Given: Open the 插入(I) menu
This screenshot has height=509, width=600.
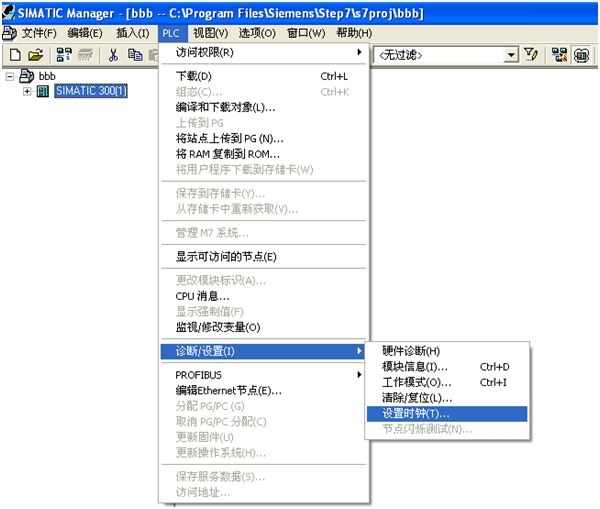Looking at the screenshot, I should [133, 33].
